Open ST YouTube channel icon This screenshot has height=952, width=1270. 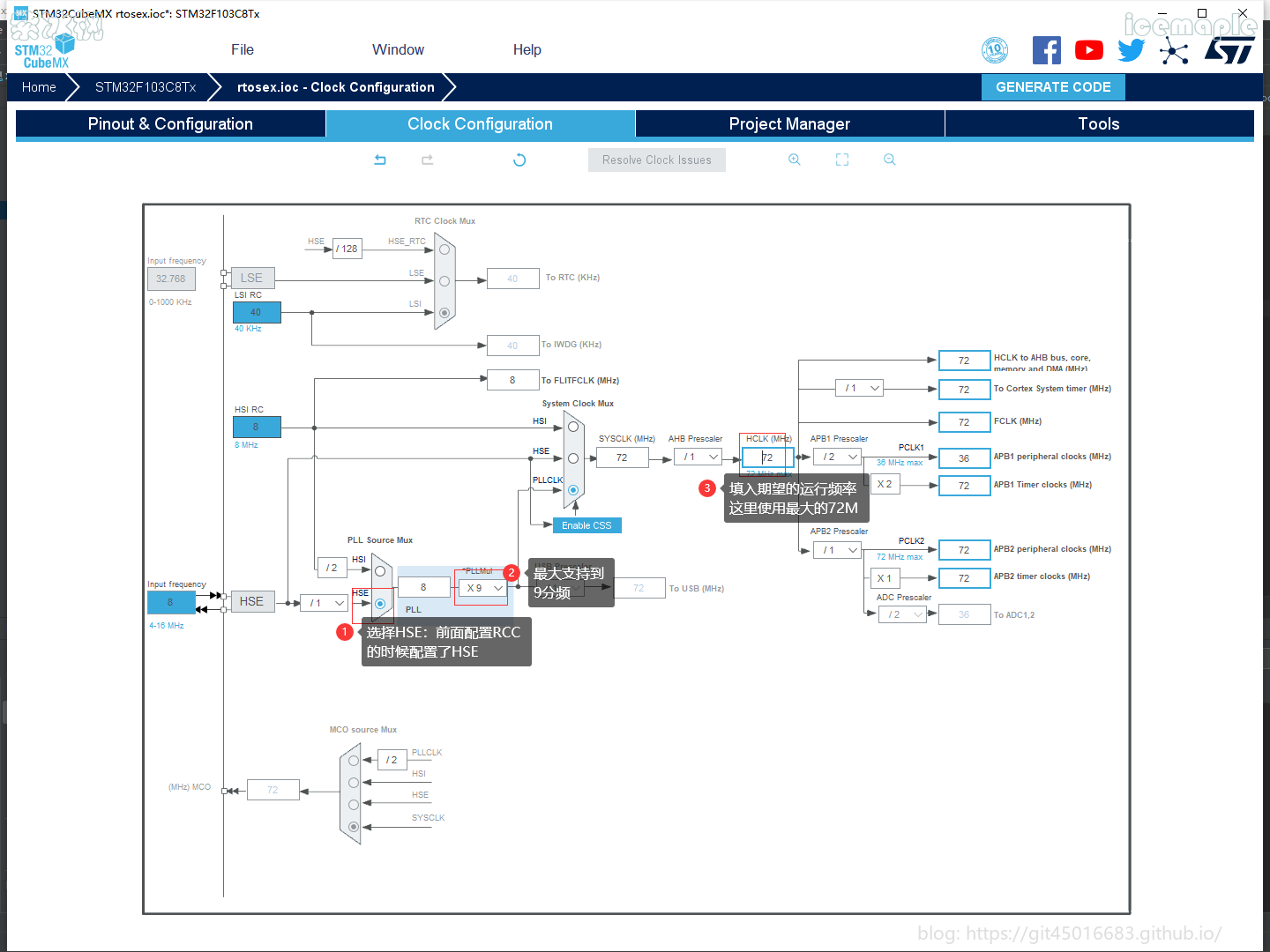pos(1089,50)
